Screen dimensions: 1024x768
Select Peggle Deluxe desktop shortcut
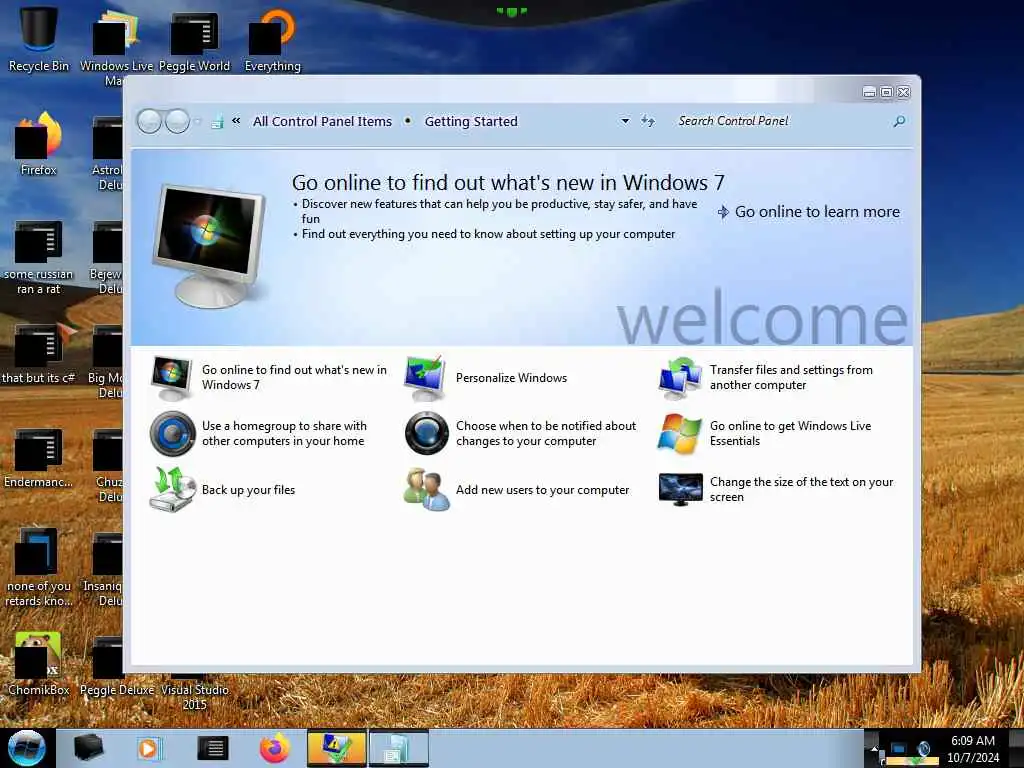click(x=117, y=665)
